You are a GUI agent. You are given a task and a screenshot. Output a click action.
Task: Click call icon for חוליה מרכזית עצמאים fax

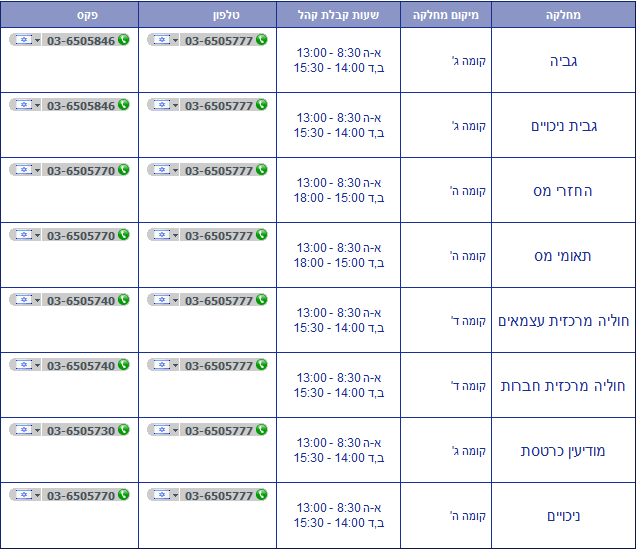[x=123, y=300]
